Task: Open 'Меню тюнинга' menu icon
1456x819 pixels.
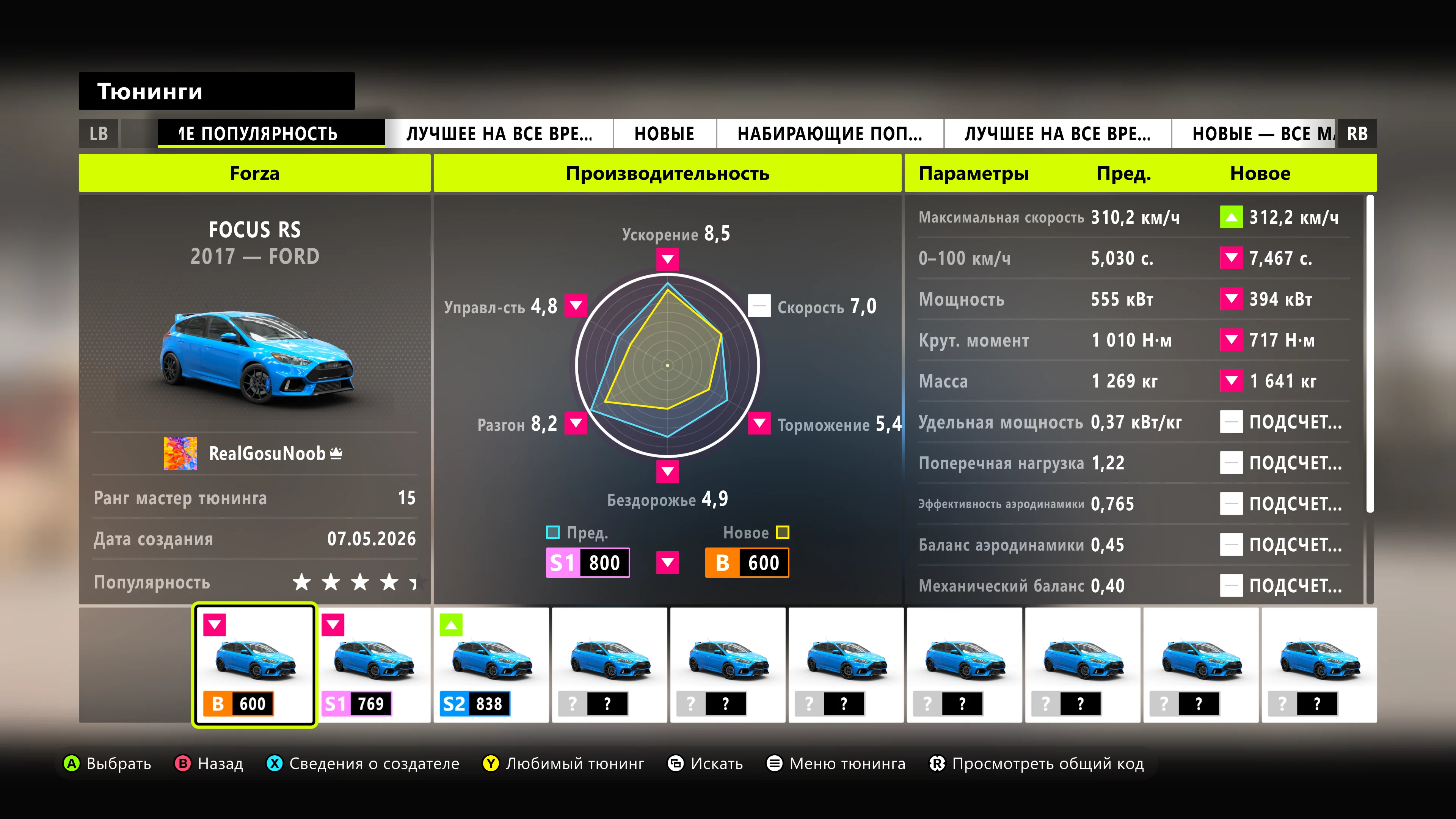Action: pyautogui.click(x=774, y=764)
